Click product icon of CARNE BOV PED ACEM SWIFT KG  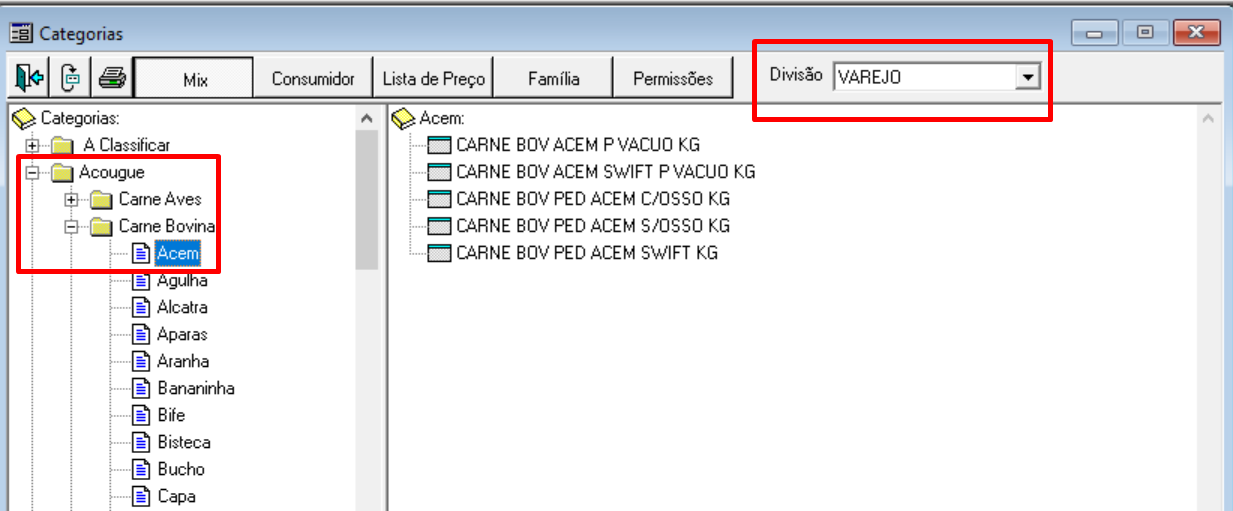pyautogui.click(x=439, y=253)
